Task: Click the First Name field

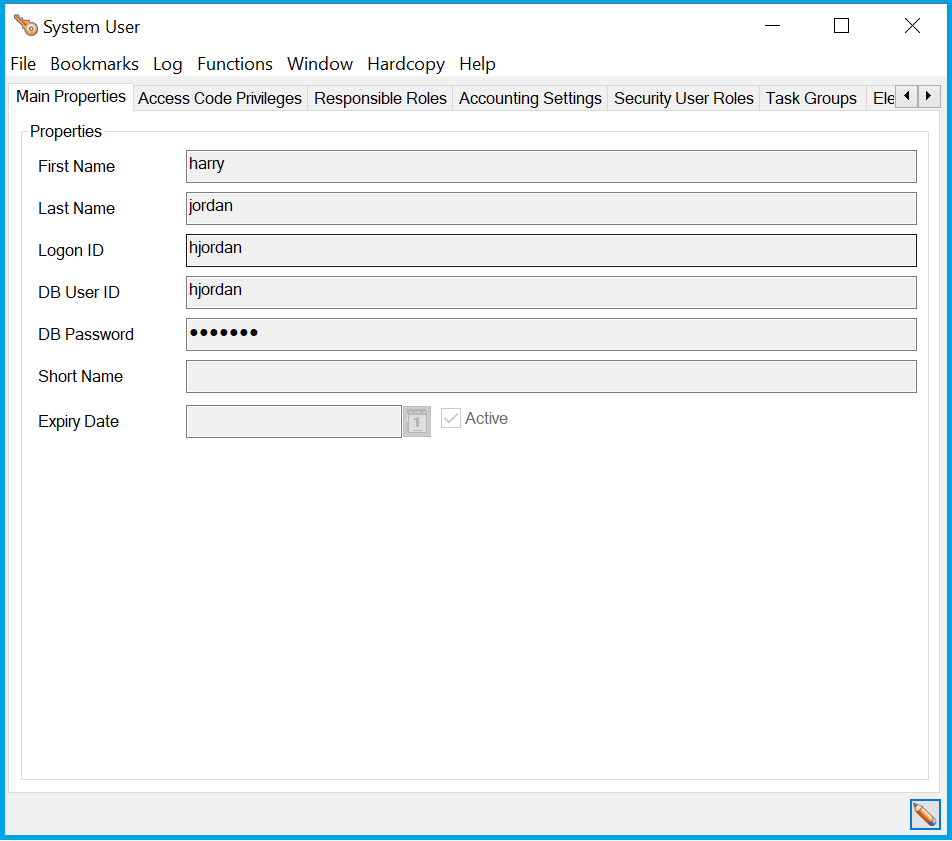Action: (x=550, y=166)
